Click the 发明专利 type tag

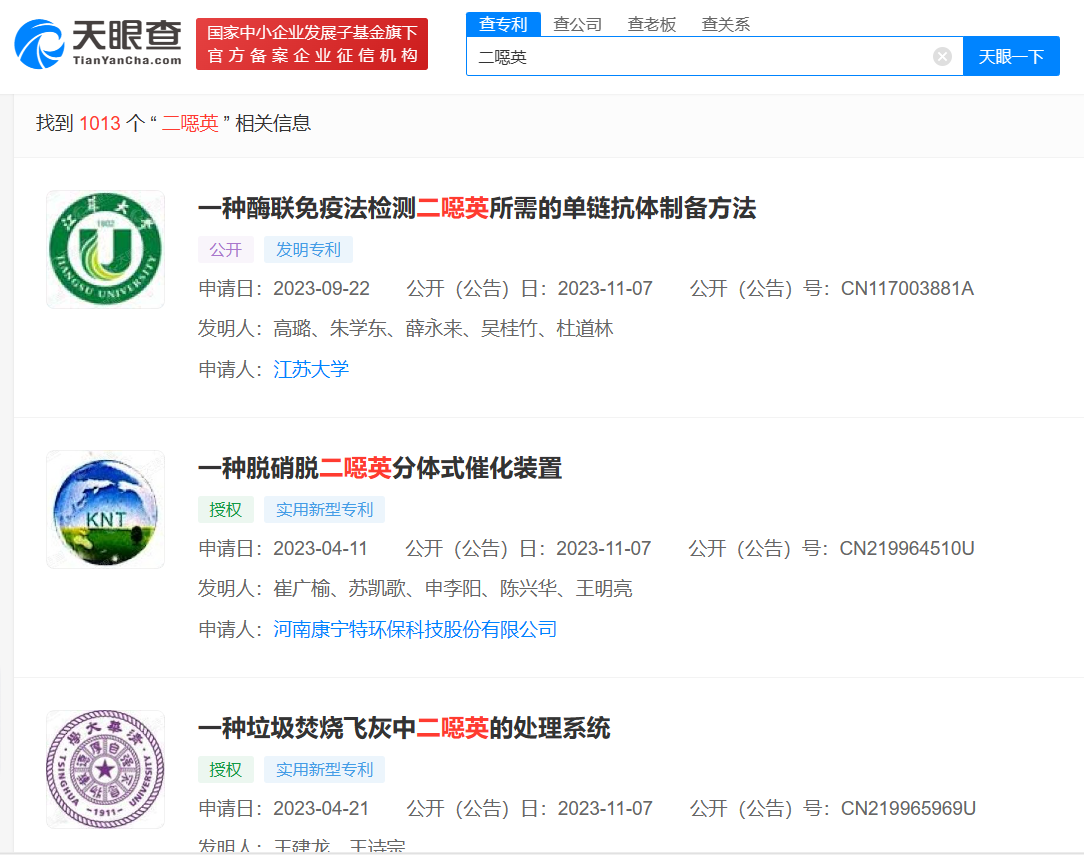point(308,250)
